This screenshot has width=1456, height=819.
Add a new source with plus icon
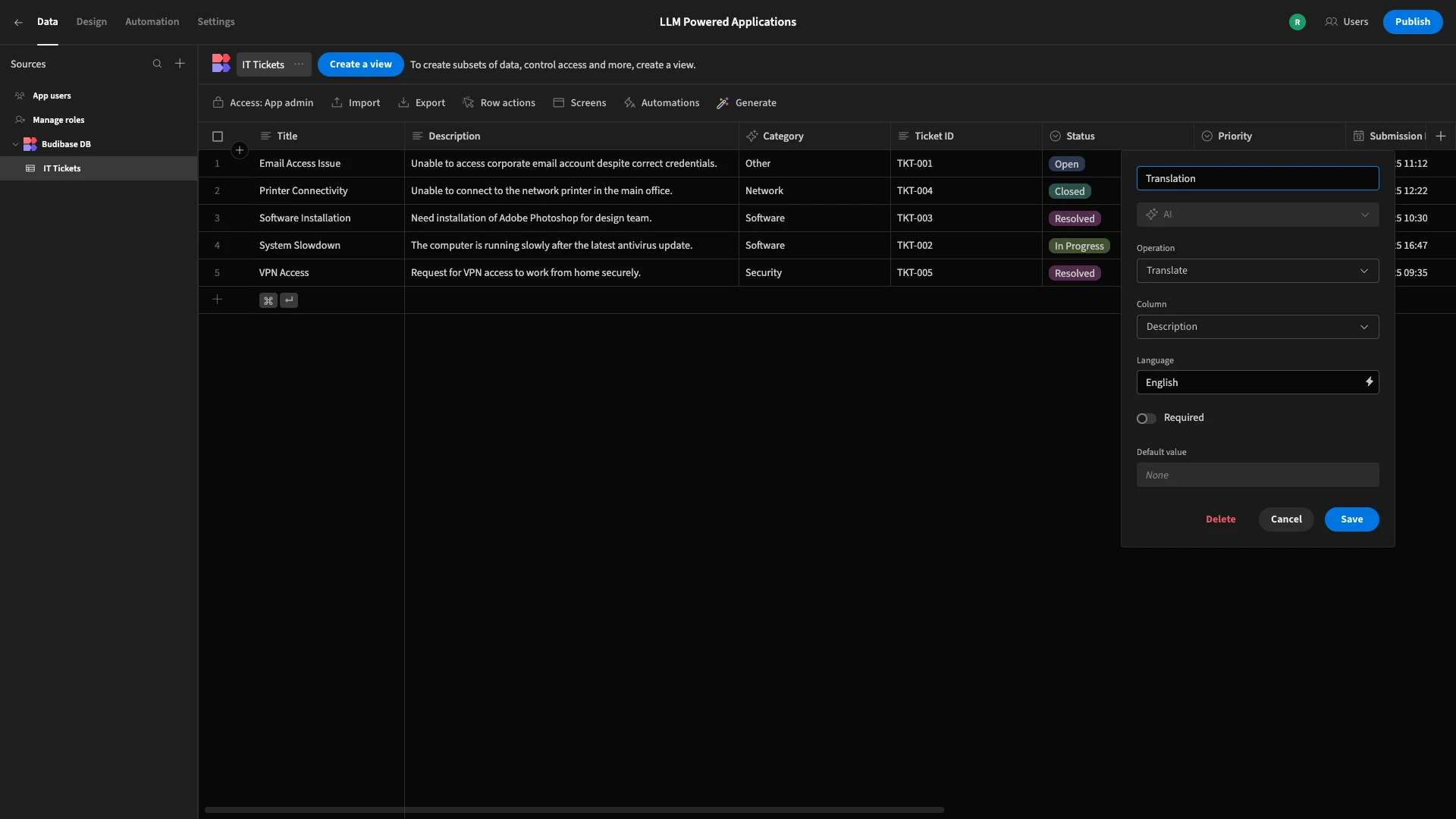point(180,64)
